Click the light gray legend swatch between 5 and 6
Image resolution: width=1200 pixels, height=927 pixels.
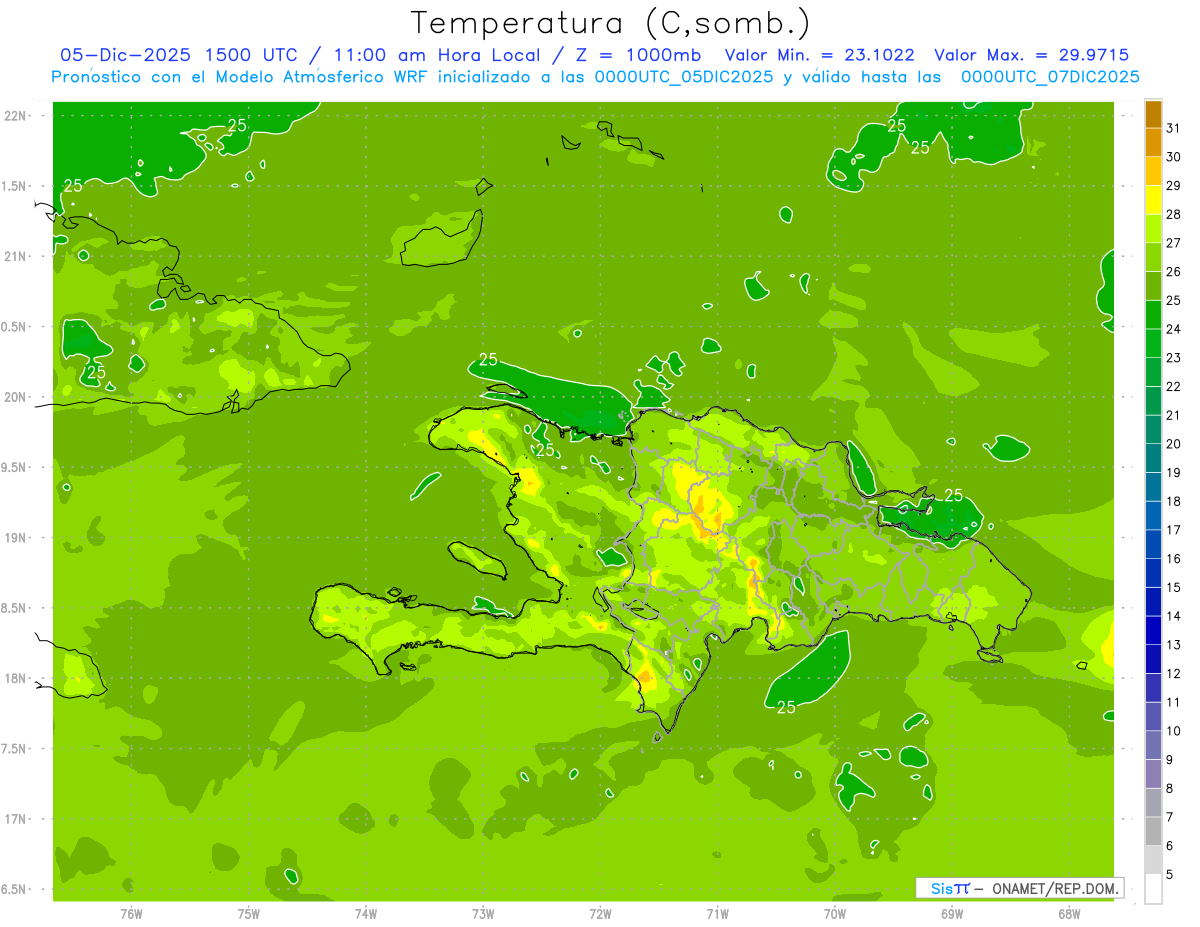pyautogui.click(x=1153, y=861)
